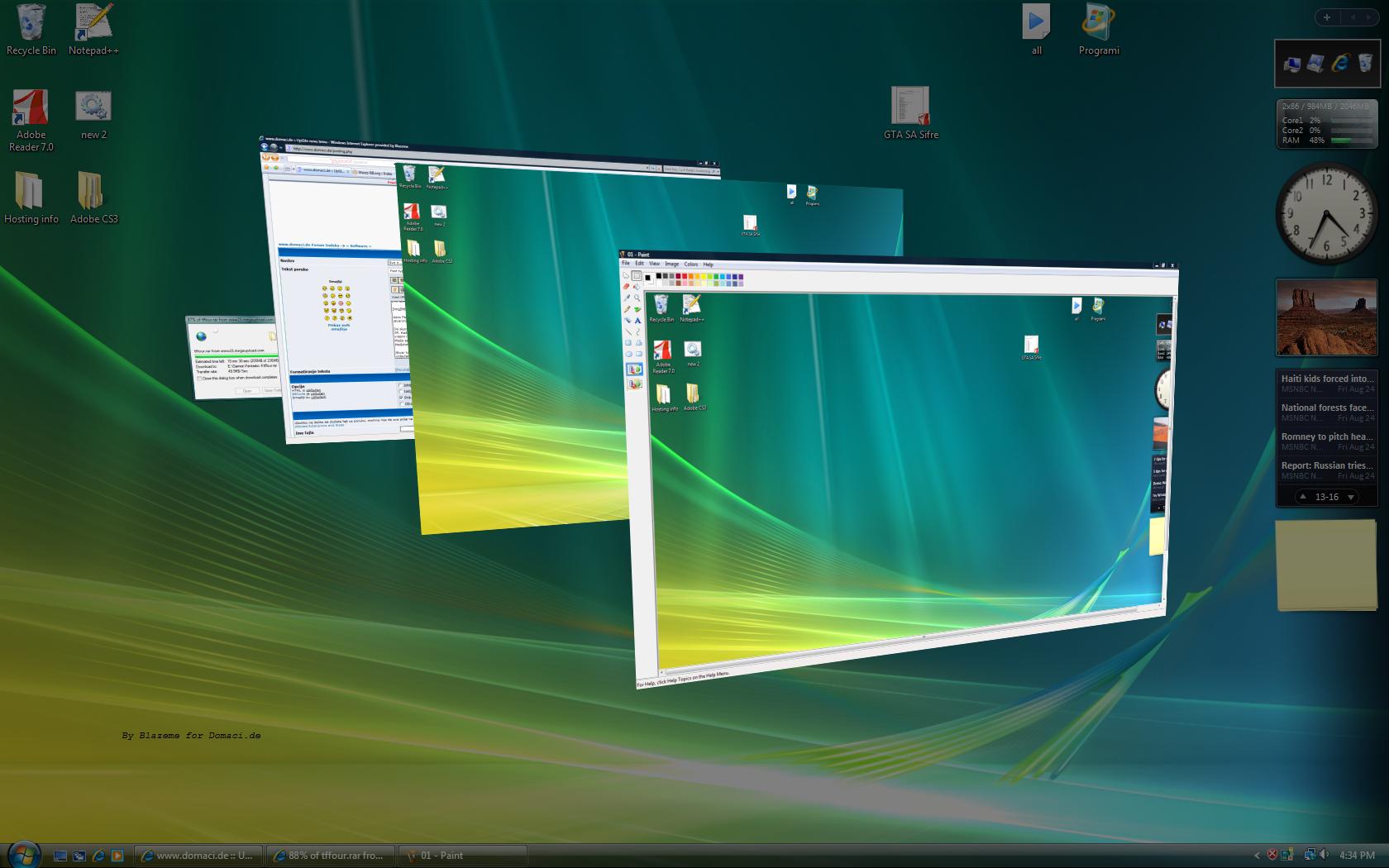Pick the black swatch in Paint palette
Image resolution: width=1389 pixels, height=868 pixels.
click(x=659, y=276)
